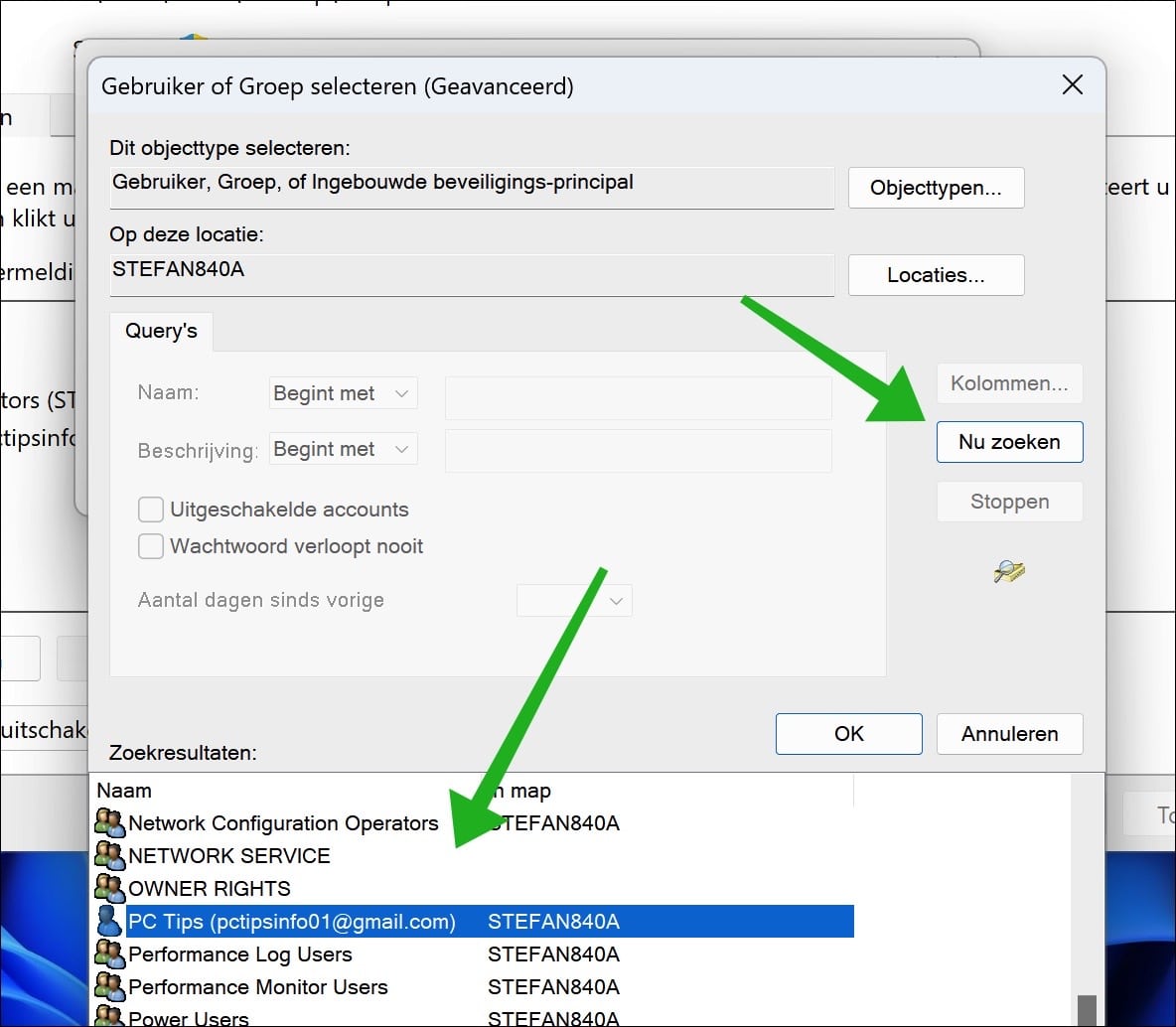Screen dimensions: 1176x1027
Task: Enable the Uitgeschakelde accounts checkbox
Action: [x=151, y=510]
